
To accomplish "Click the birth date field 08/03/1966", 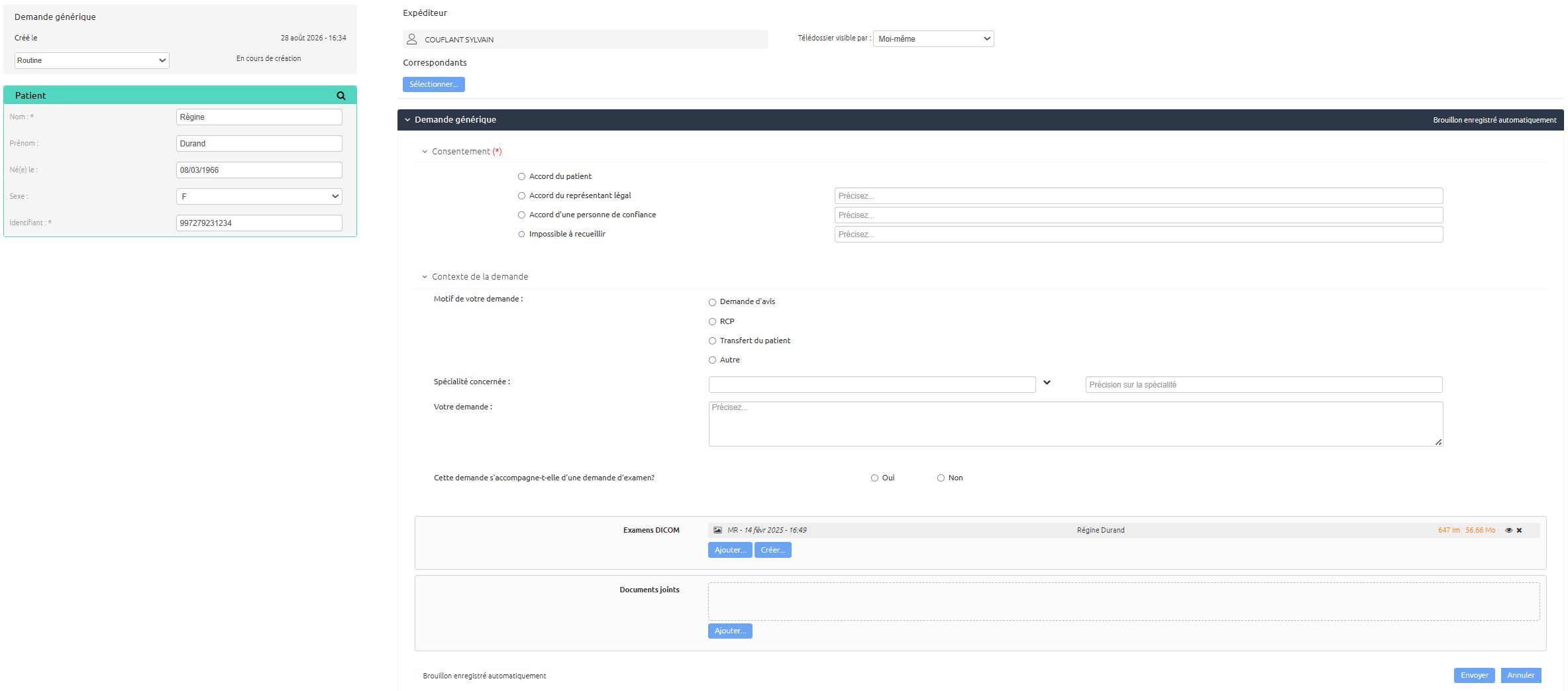I will [x=259, y=170].
